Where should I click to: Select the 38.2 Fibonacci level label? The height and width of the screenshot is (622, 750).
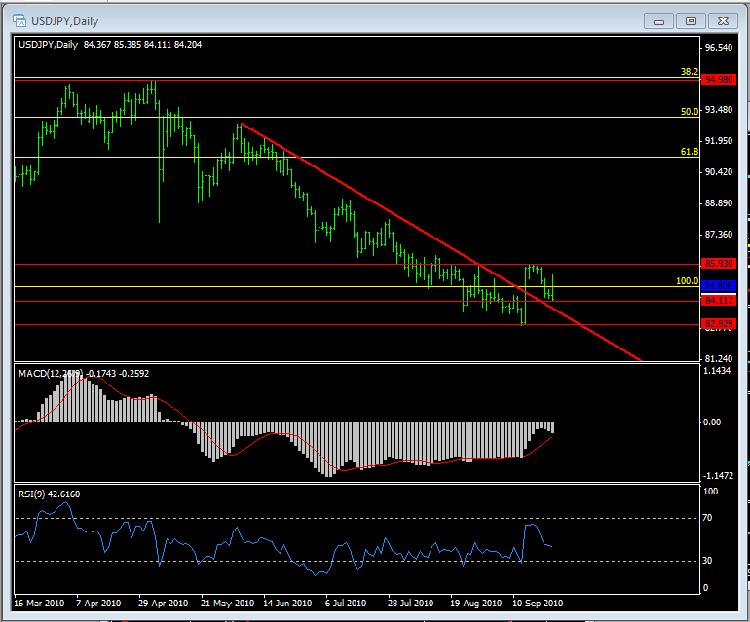click(688, 72)
